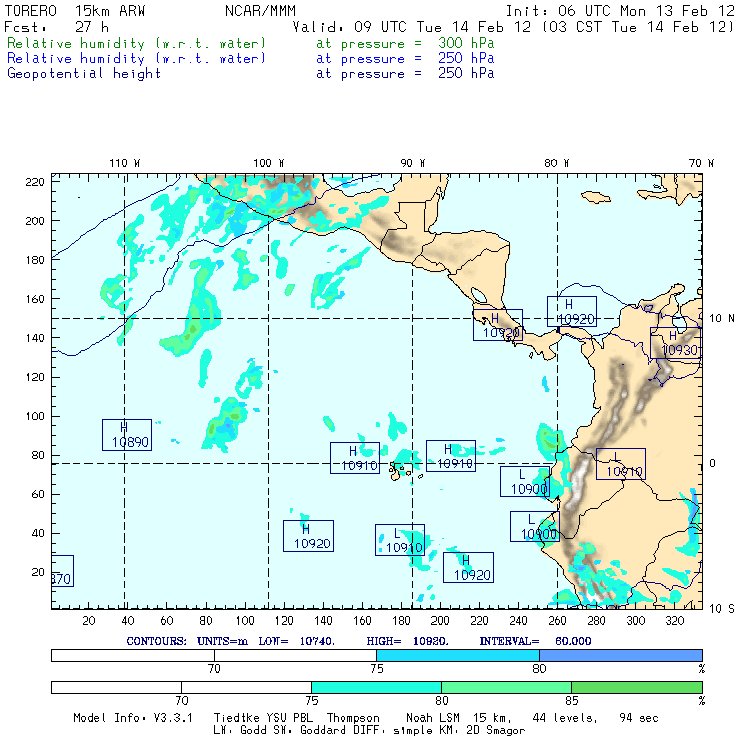Select the '44 levels,' text
Screen dimensions: 740x740
tap(564, 718)
